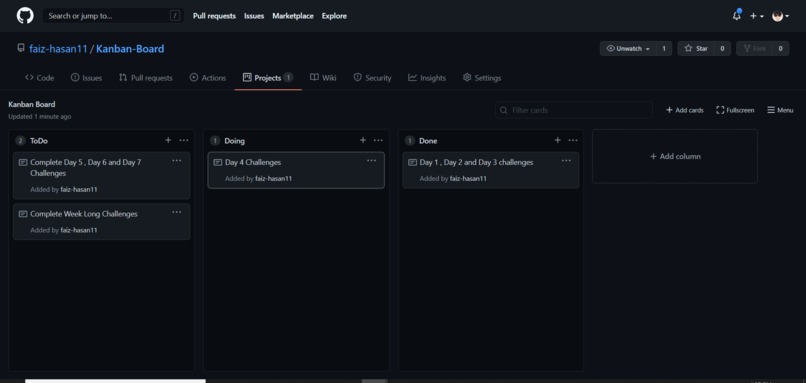Open Done column options menu

(x=573, y=140)
